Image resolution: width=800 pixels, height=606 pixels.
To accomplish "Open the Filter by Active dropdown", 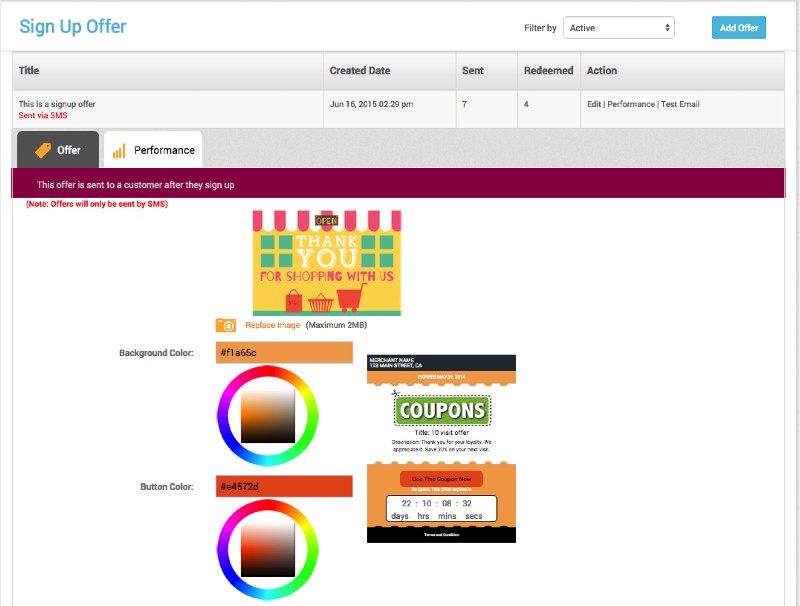I will [x=618, y=28].
